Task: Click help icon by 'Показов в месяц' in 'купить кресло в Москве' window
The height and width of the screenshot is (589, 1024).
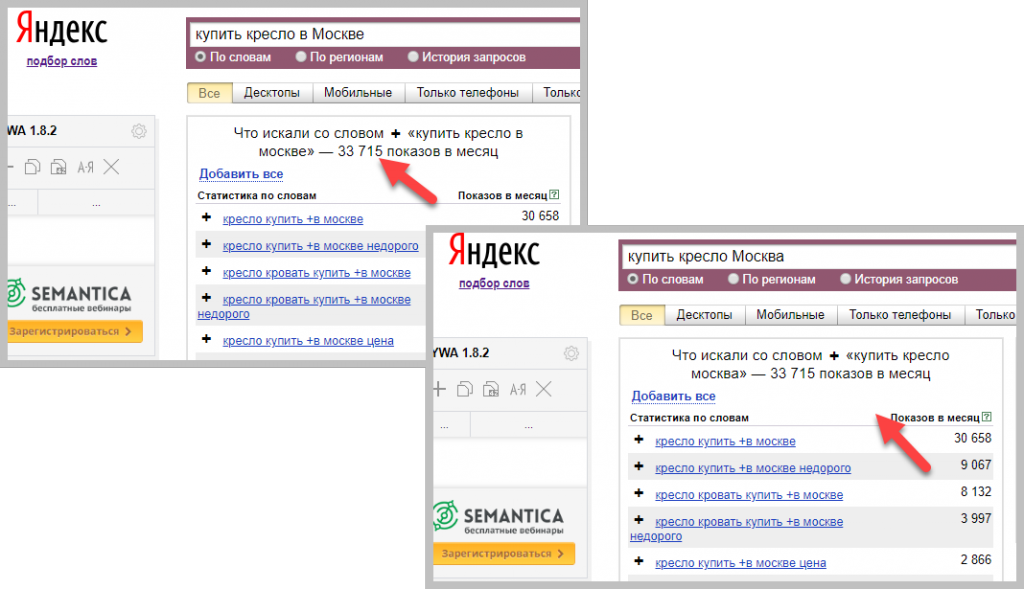Action: [x=554, y=195]
